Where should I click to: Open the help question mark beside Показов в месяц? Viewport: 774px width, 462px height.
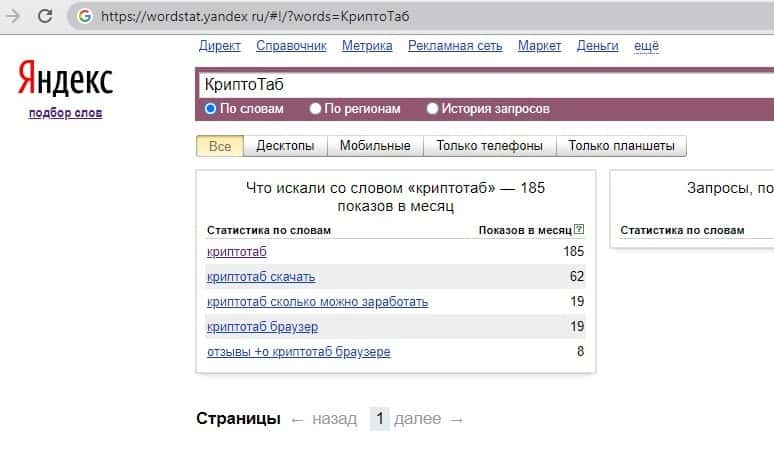coord(579,230)
